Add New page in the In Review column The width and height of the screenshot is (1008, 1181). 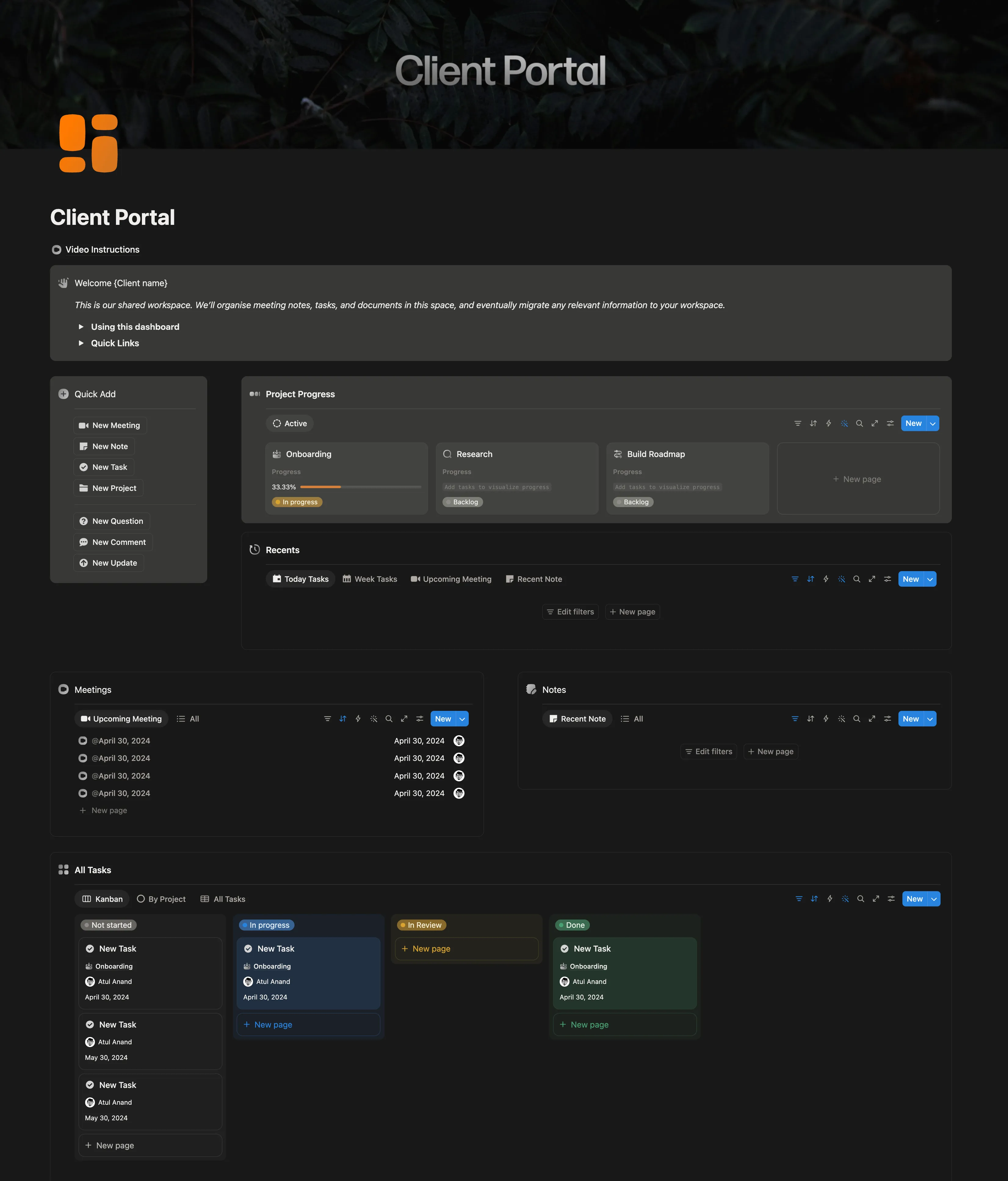click(x=466, y=949)
